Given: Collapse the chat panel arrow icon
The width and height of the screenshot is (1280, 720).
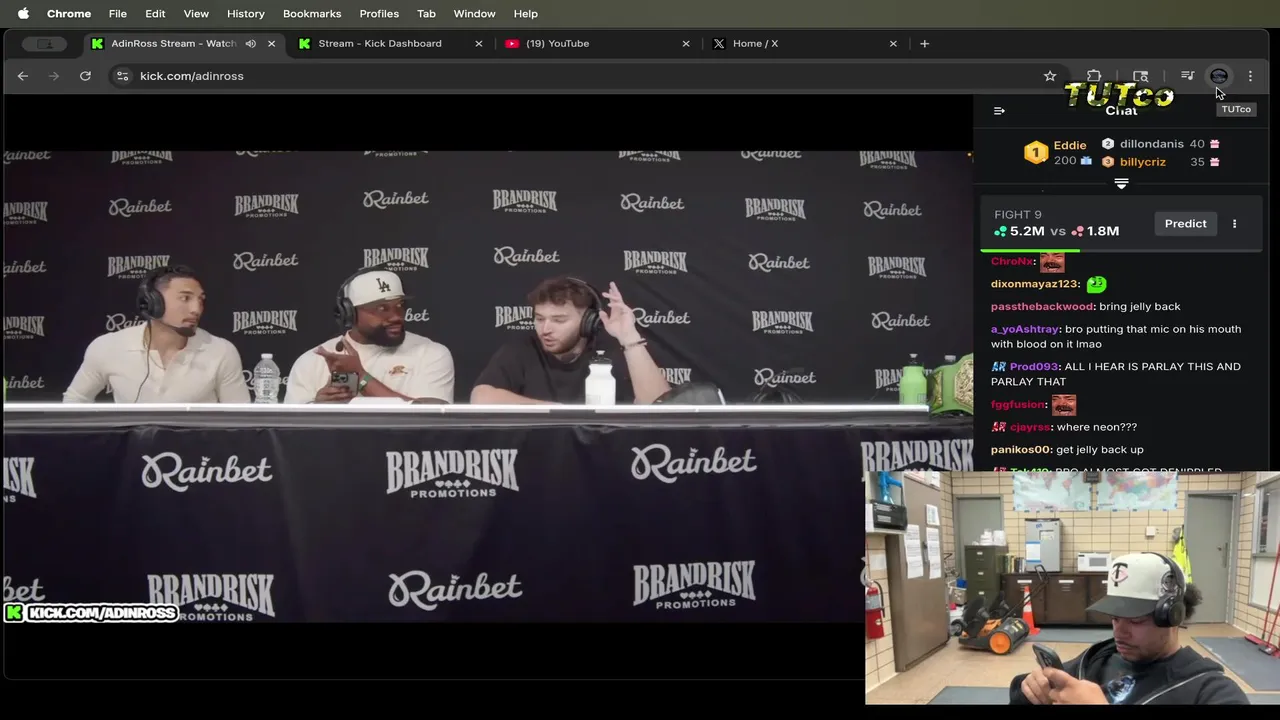Looking at the screenshot, I should pyautogui.click(x=999, y=111).
